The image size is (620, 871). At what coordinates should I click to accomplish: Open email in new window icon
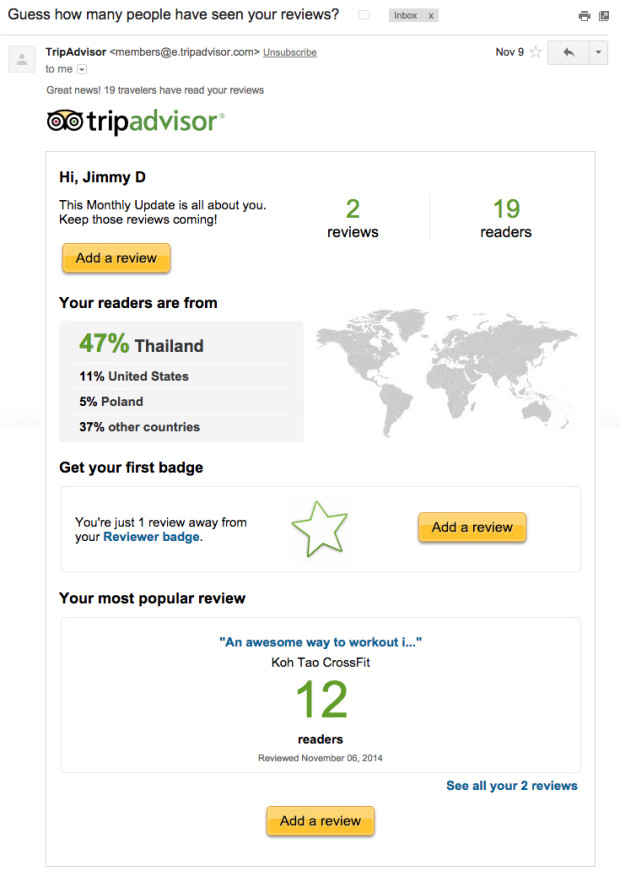[x=604, y=16]
